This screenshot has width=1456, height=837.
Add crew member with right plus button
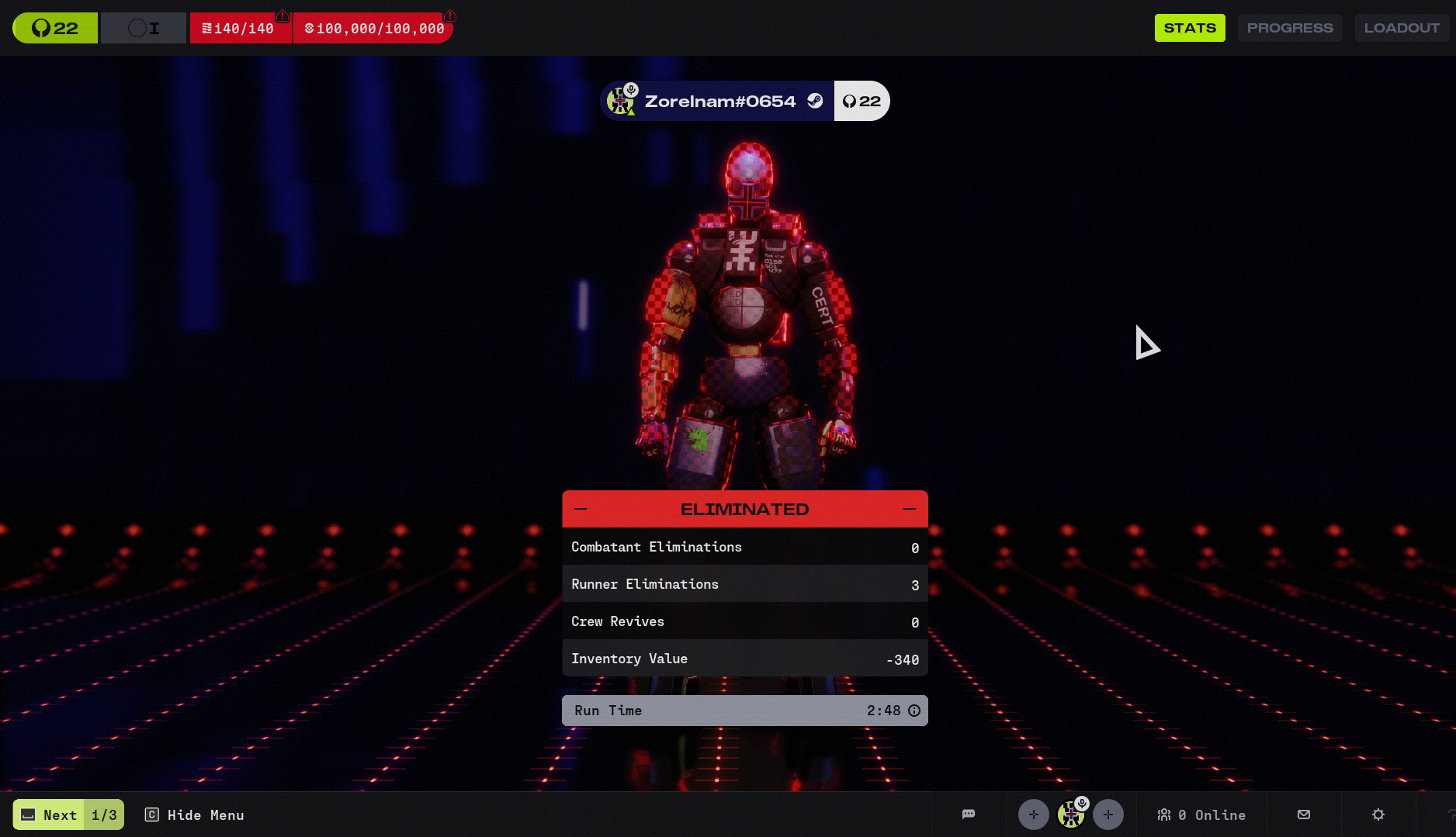tap(1108, 815)
